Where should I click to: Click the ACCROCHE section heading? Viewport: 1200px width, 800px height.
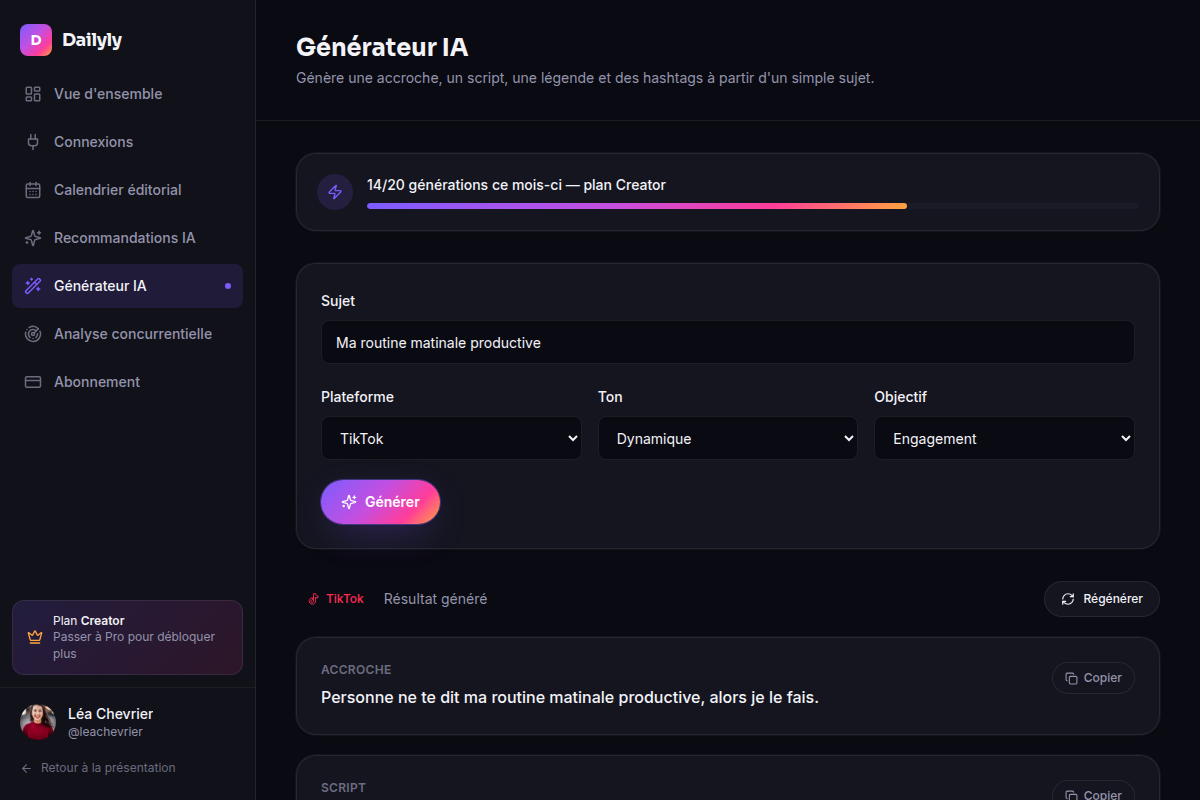pos(356,670)
